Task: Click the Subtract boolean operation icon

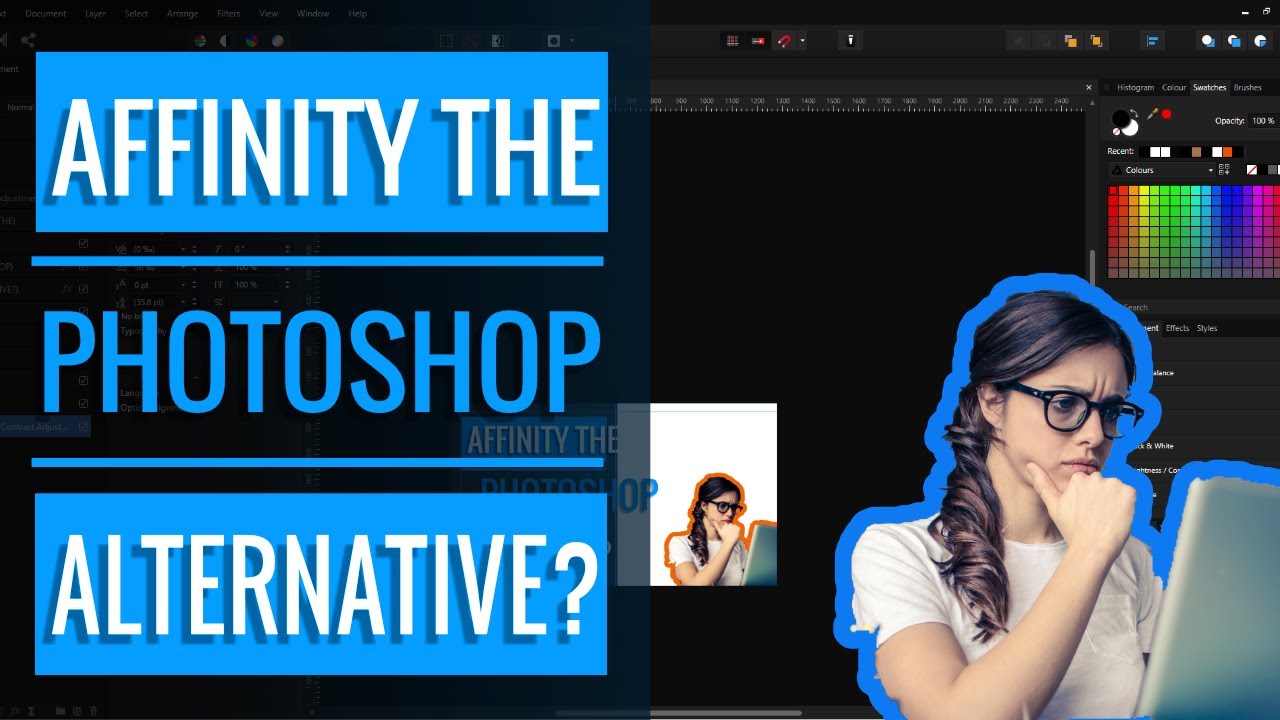Action: tap(1234, 41)
